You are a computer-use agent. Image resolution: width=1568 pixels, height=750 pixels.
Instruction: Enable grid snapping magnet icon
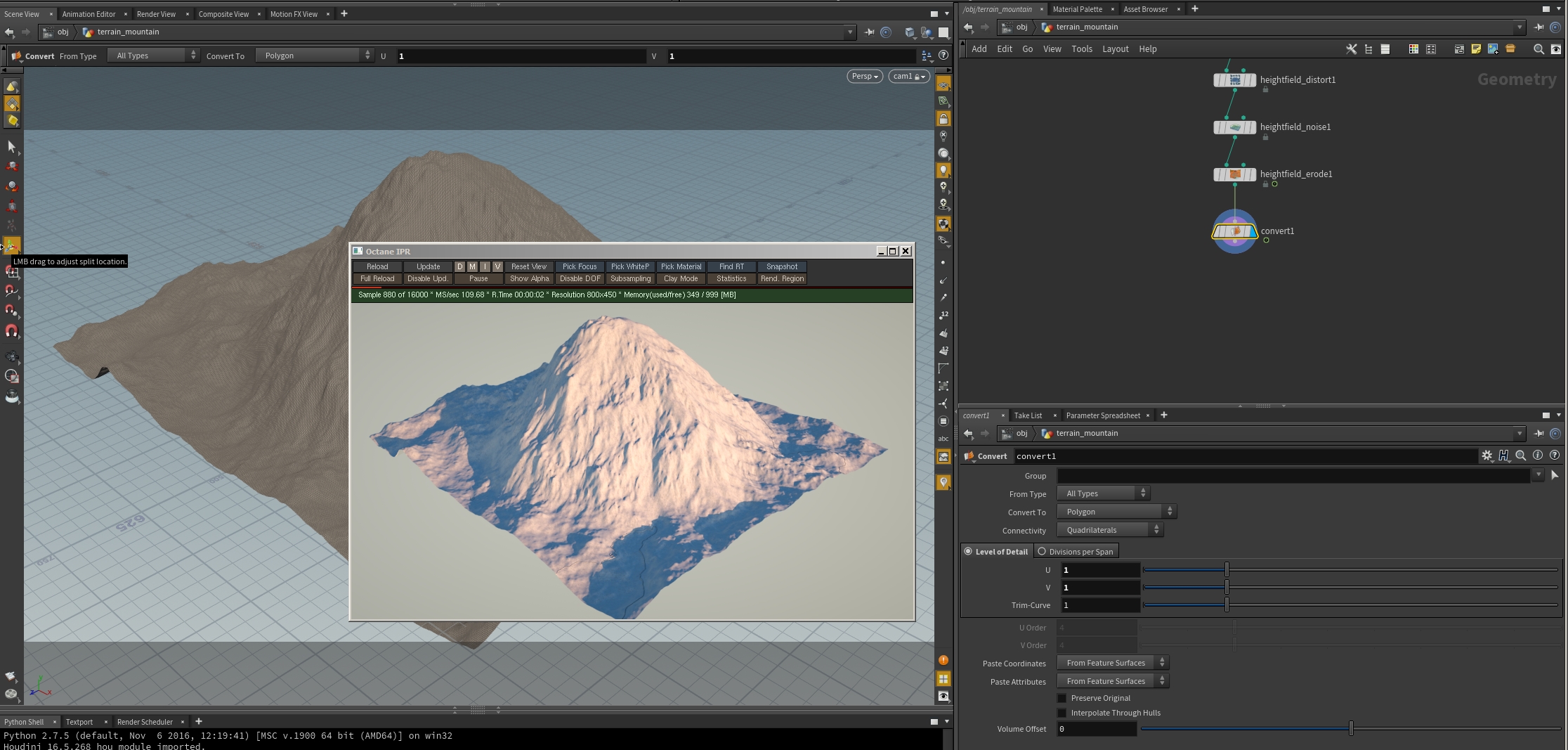tap(11, 271)
